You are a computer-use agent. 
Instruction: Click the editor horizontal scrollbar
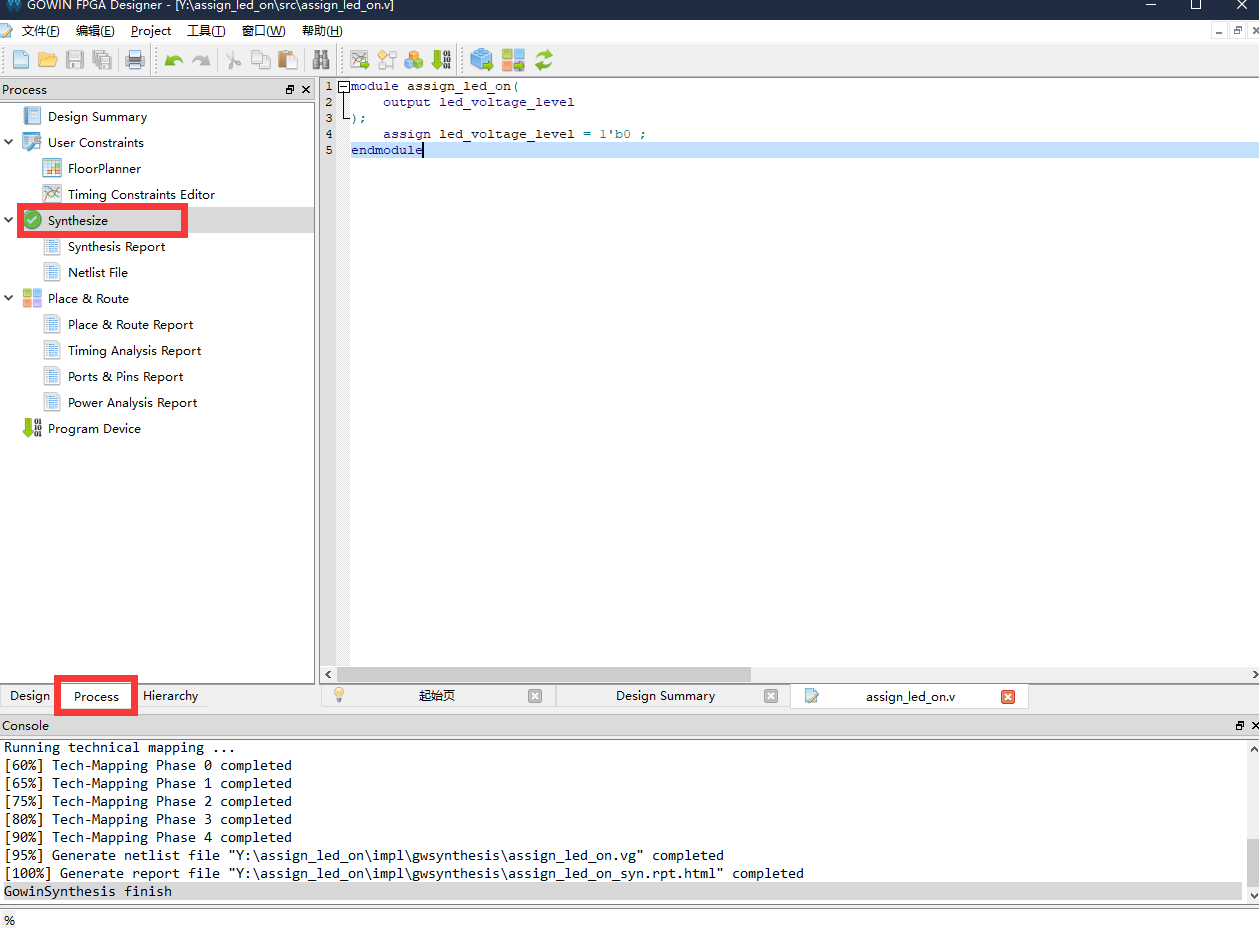click(x=544, y=675)
